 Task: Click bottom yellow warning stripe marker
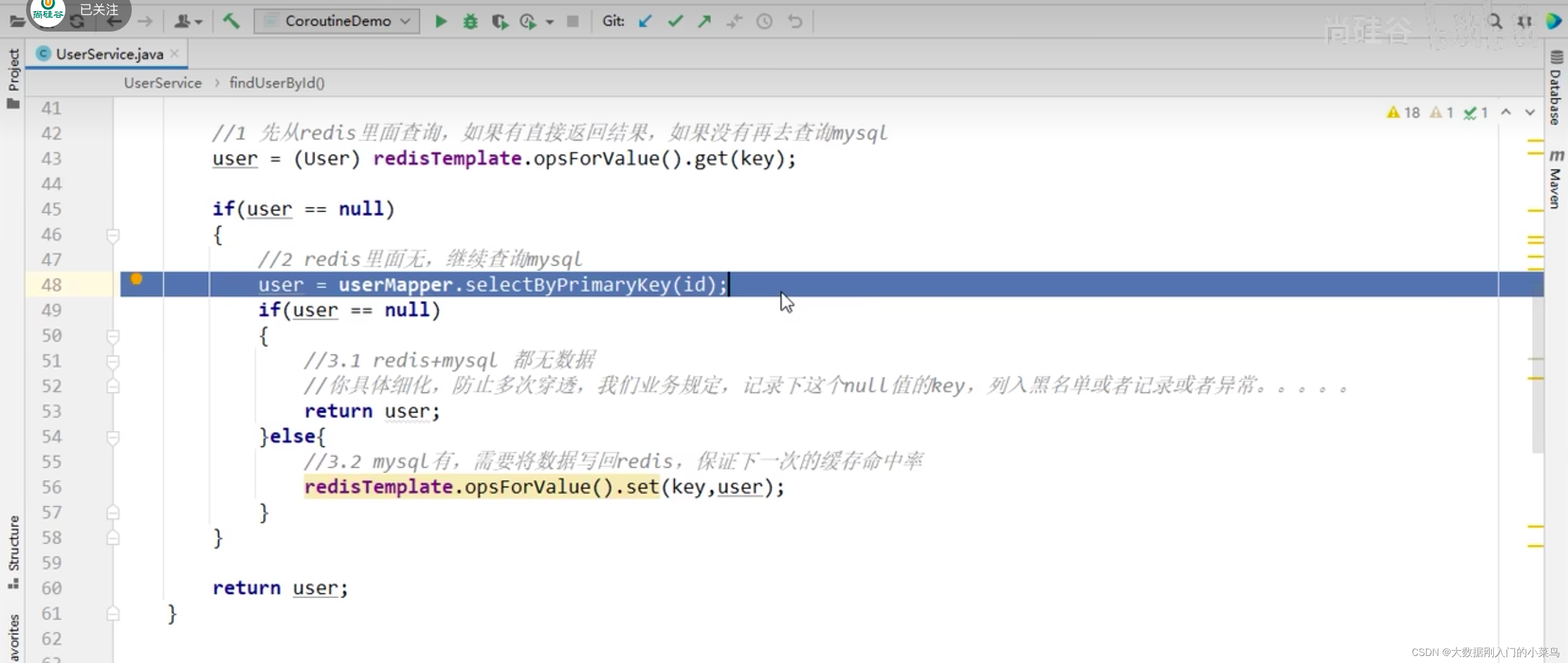click(x=1536, y=546)
